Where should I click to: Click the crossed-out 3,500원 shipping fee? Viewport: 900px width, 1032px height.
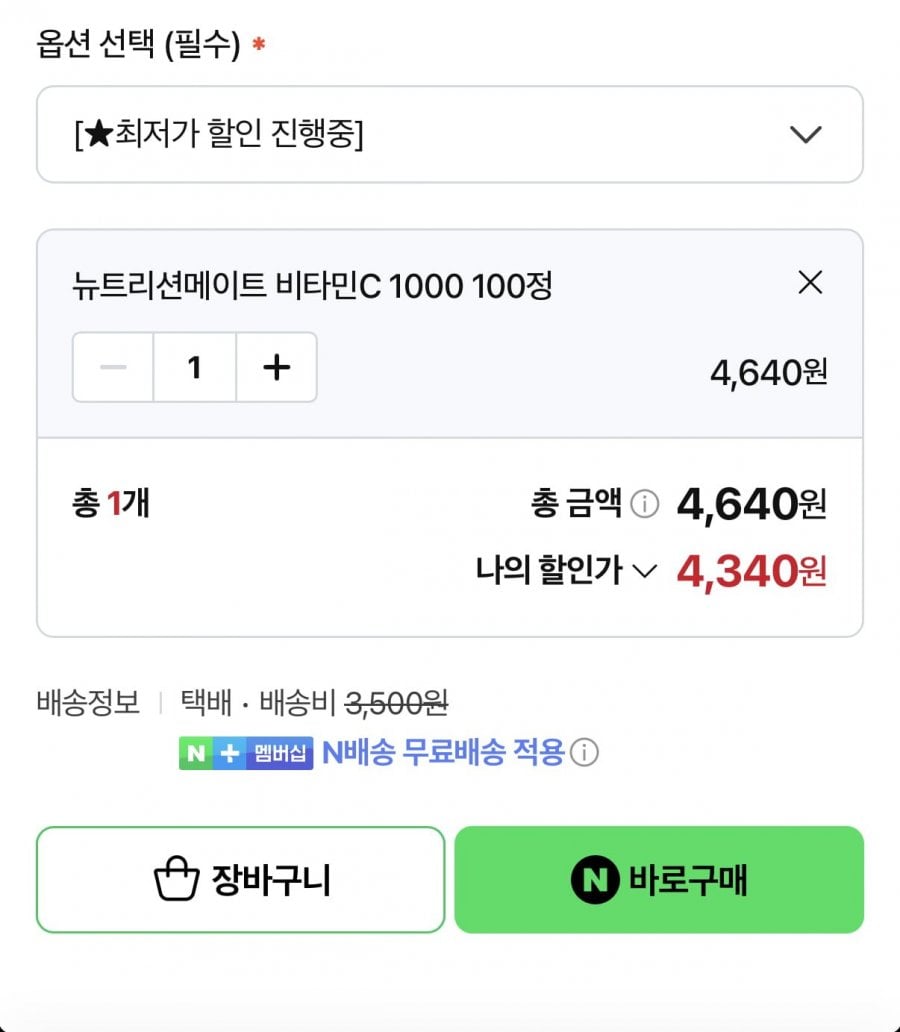pyautogui.click(x=396, y=703)
